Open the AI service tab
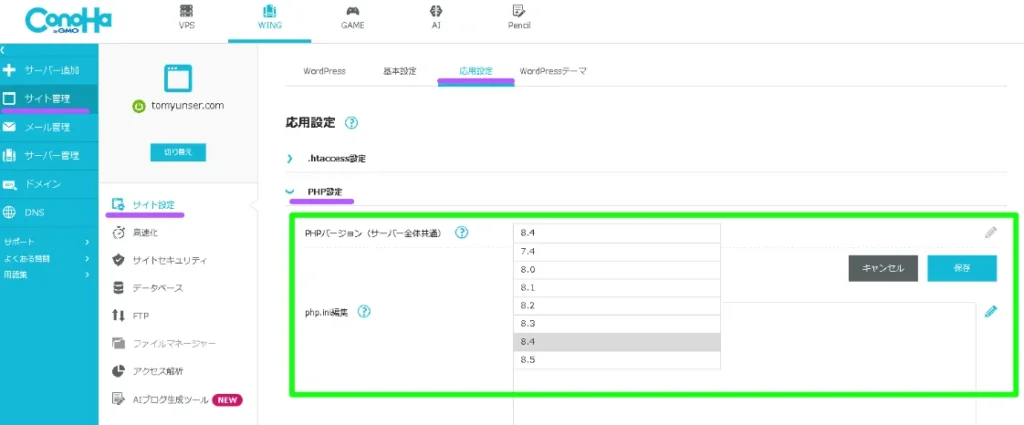This screenshot has width=1024, height=425. click(436, 18)
